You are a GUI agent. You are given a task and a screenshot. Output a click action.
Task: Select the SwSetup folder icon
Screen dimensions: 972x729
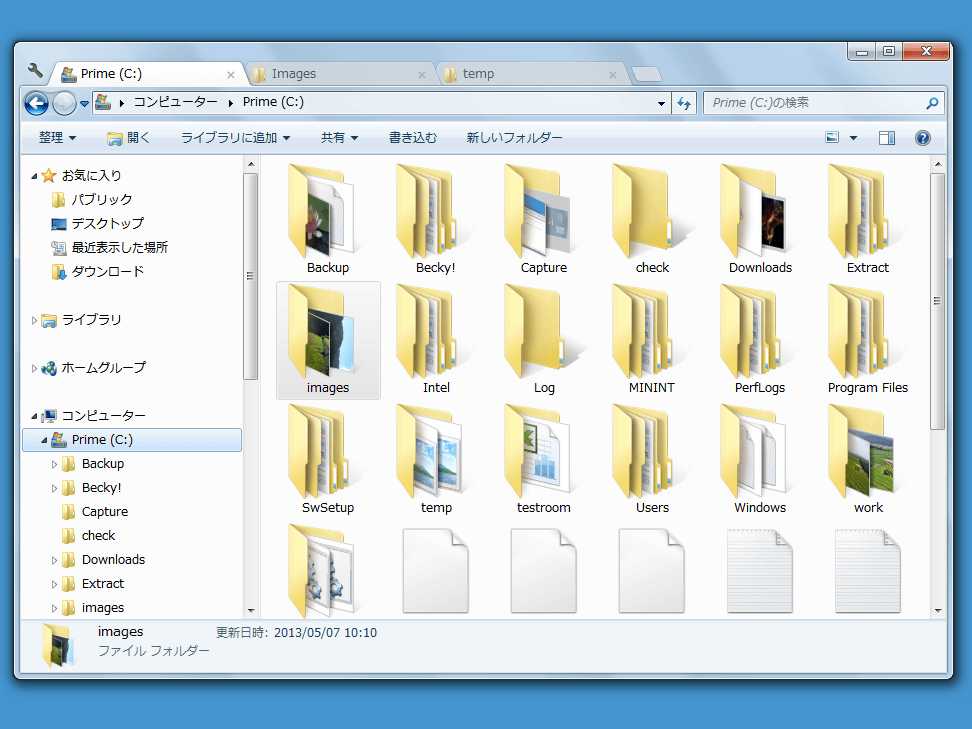pyautogui.click(x=320, y=451)
